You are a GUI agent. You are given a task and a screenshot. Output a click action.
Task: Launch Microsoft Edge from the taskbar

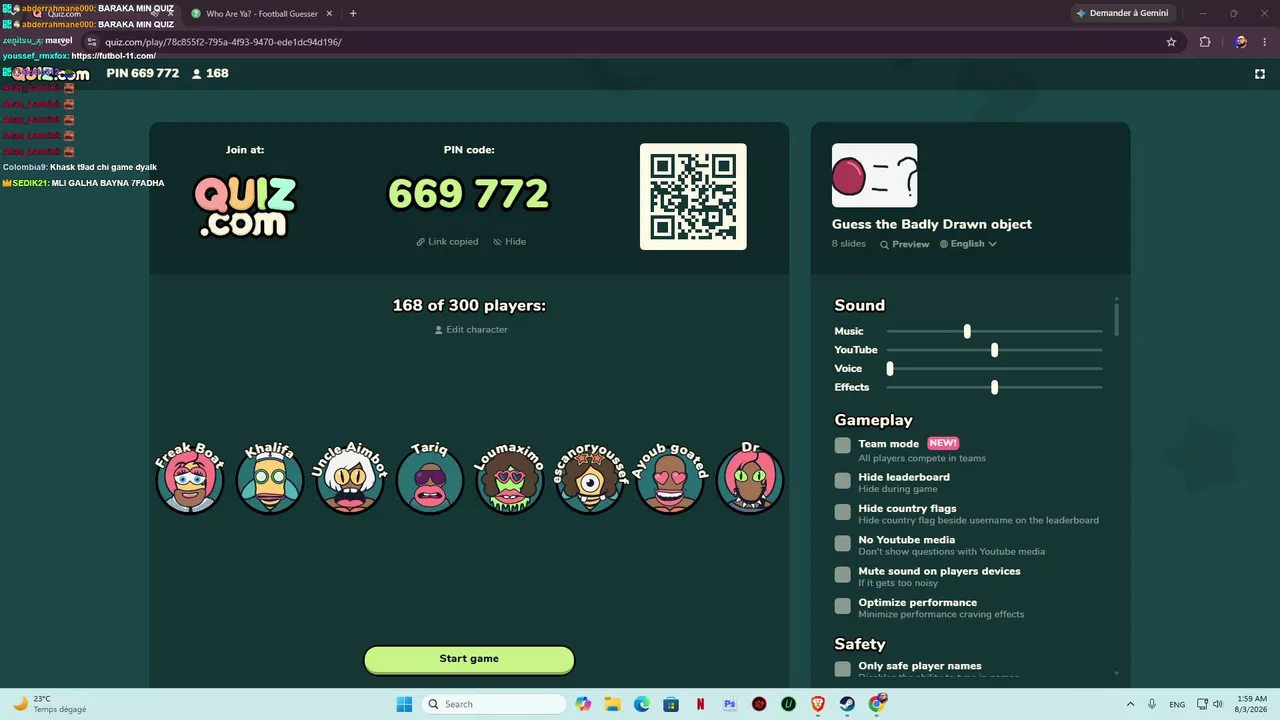[642, 704]
